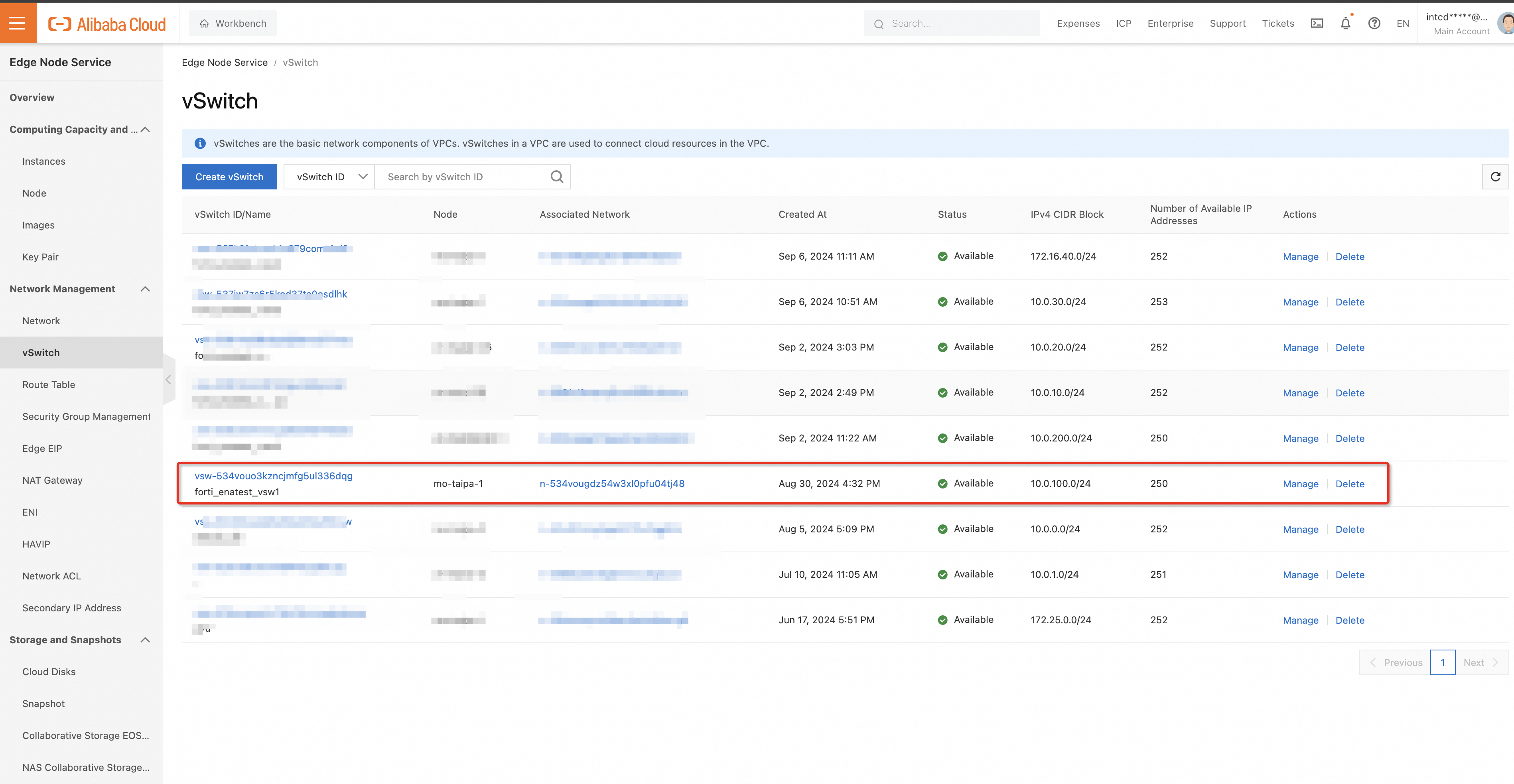
Task: Delete the forti_enatest_vsw1 vSwitch
Action: (1349, 484)
